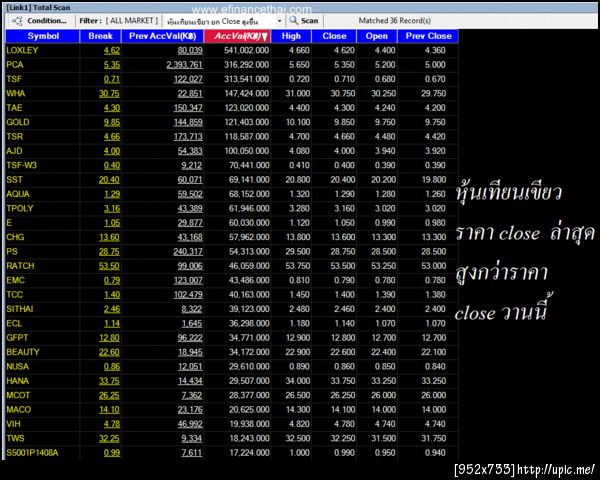Click PCA Prev AccVal 2,393,761
The height and width of the screenshot is (480, 600).
(184, 65)
